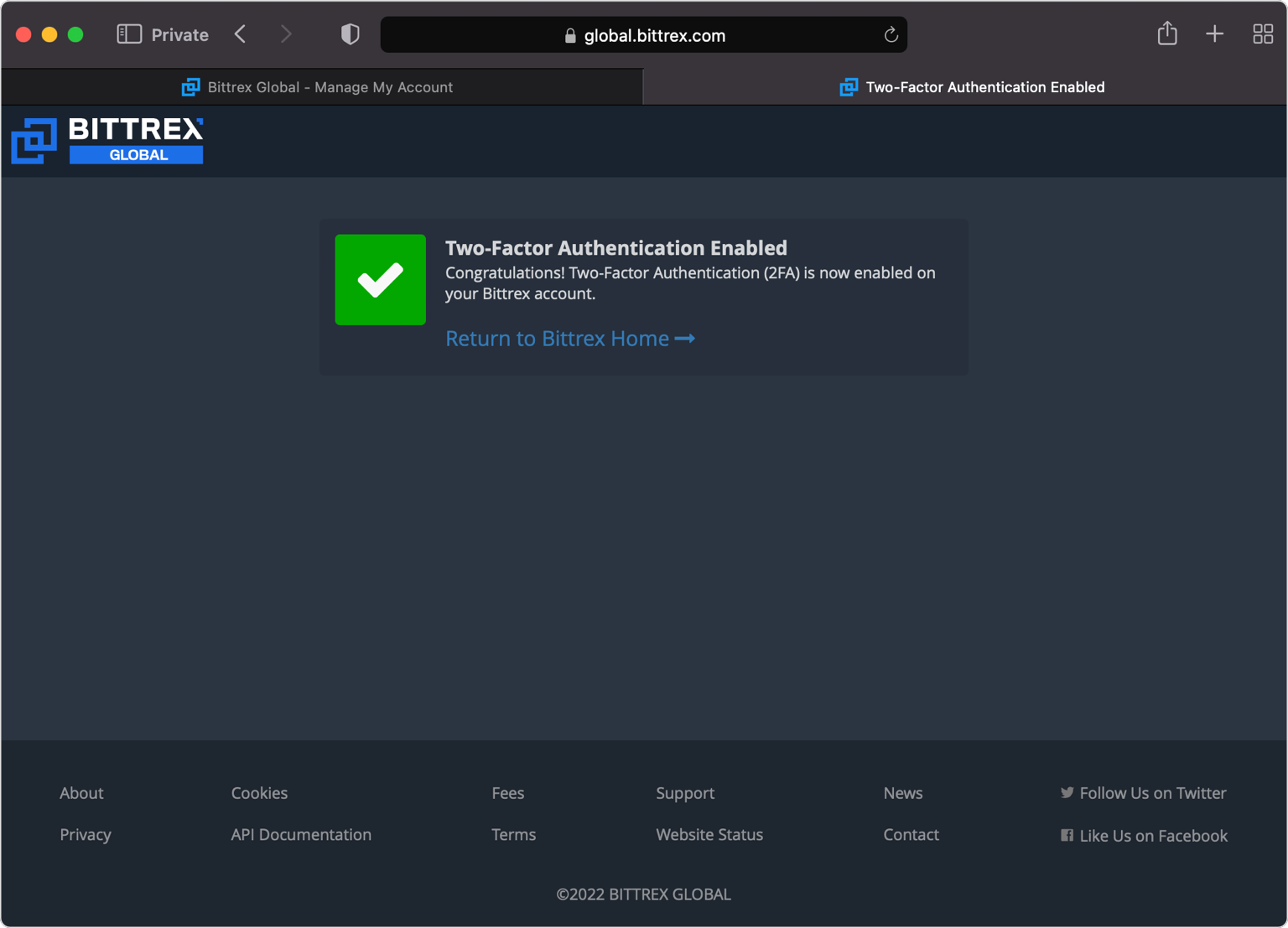
Task: Show the tab overview grid icon
Action: pos(1263,34)
